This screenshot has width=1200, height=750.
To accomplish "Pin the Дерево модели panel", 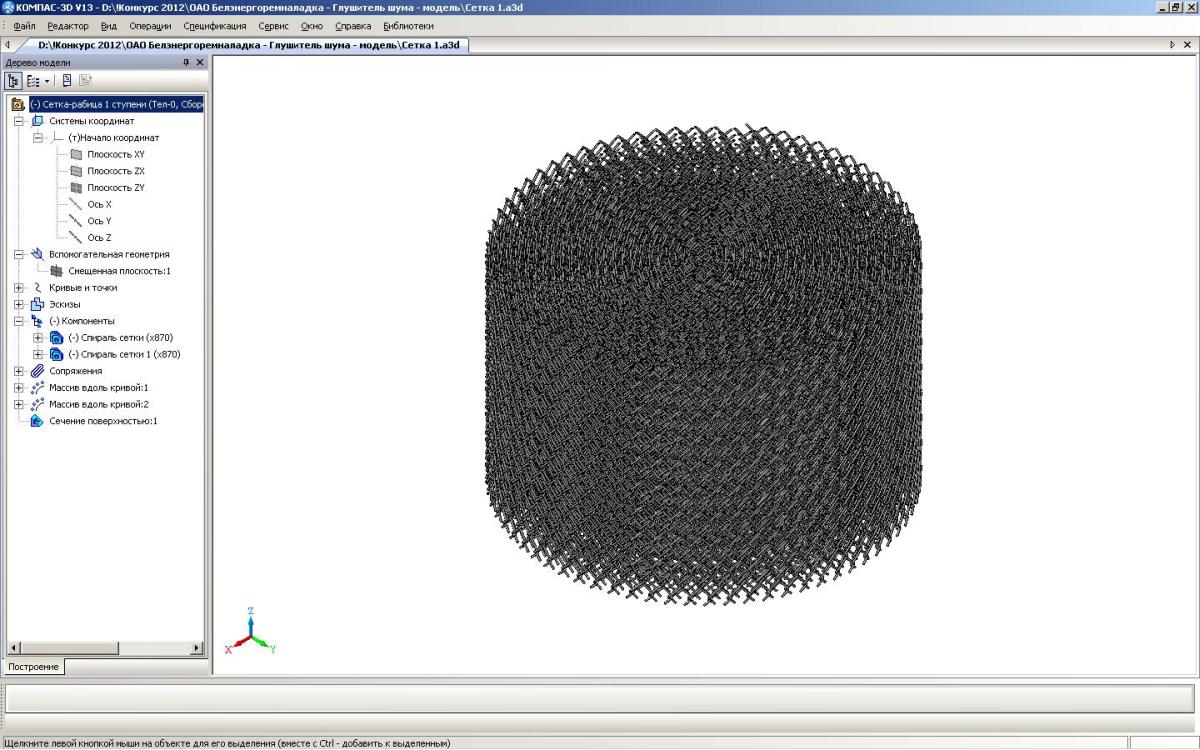I will click(185, 62).
